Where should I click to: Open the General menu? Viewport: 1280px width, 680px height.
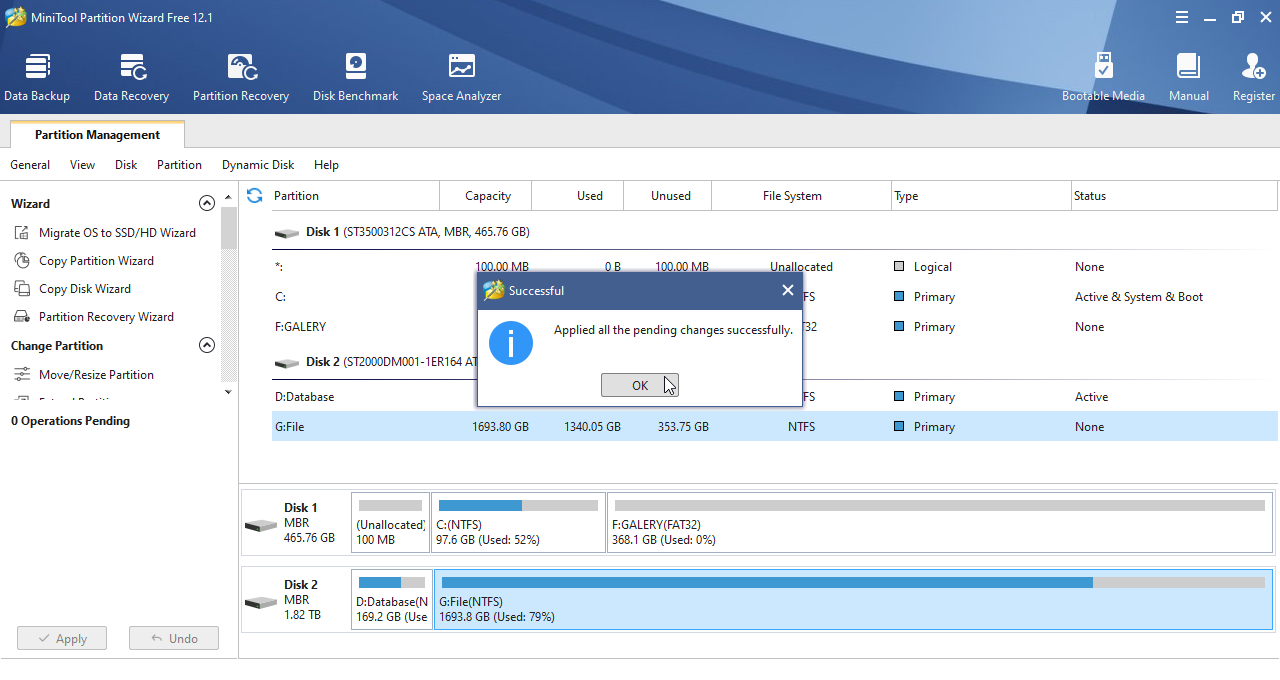click(30, 165)
